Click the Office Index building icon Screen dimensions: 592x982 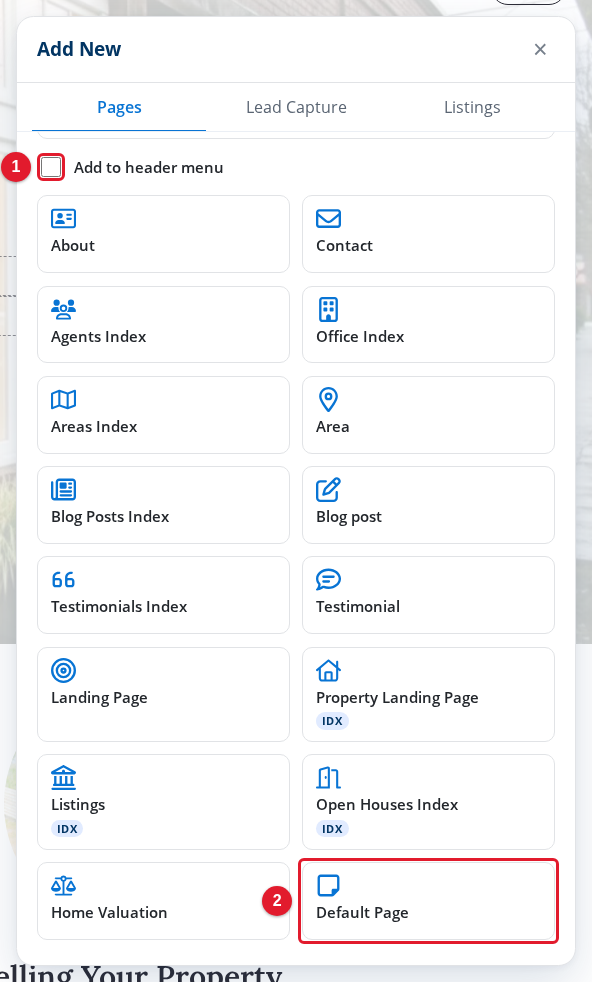328,309
